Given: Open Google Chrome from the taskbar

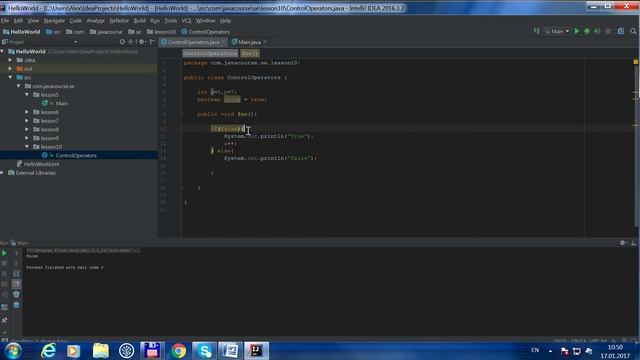Looking at the screenshot, I should [x=178, y=351].
